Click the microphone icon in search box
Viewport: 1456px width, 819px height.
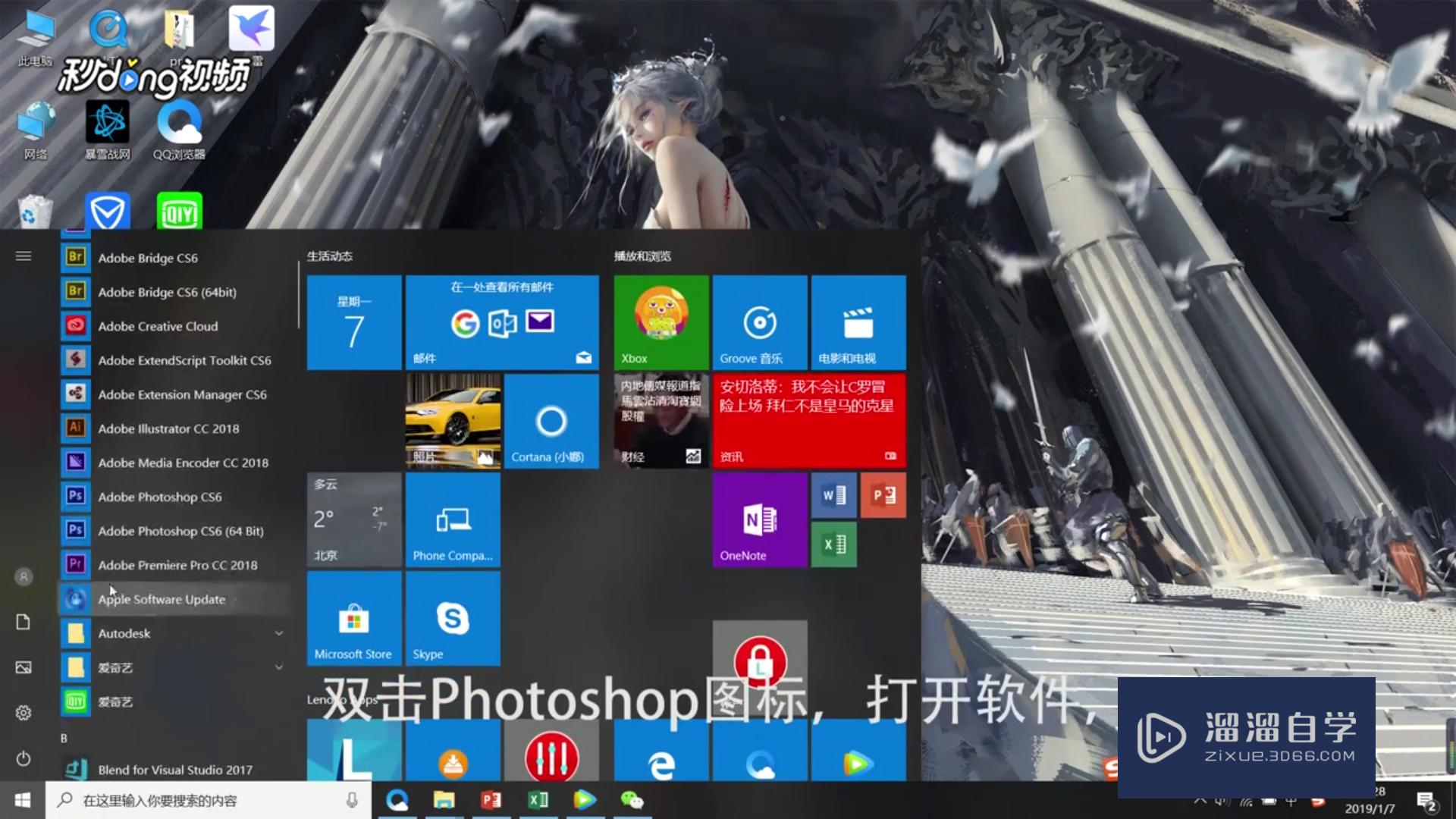point(352,800)
